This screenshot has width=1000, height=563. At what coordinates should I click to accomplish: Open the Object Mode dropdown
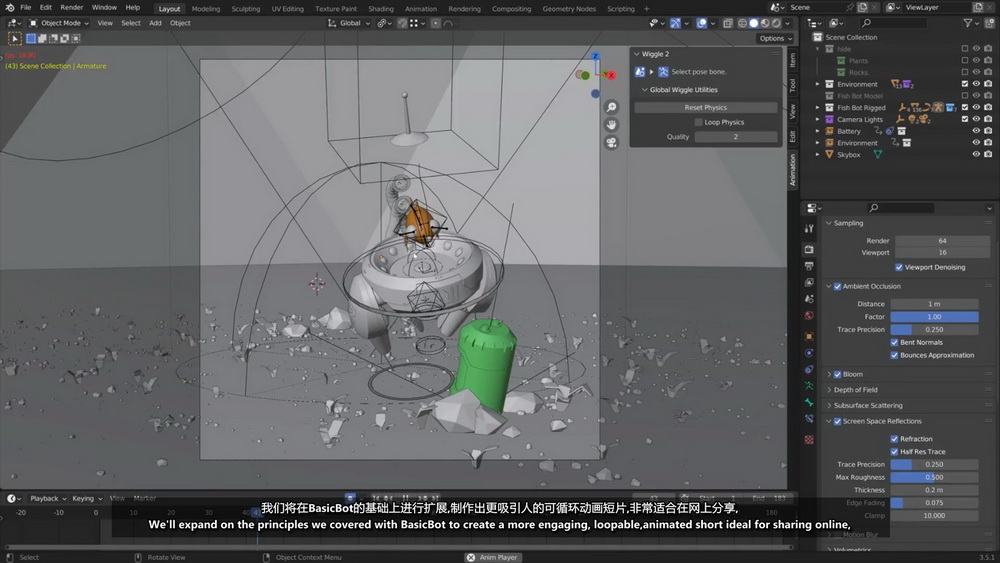pos(59,23)
